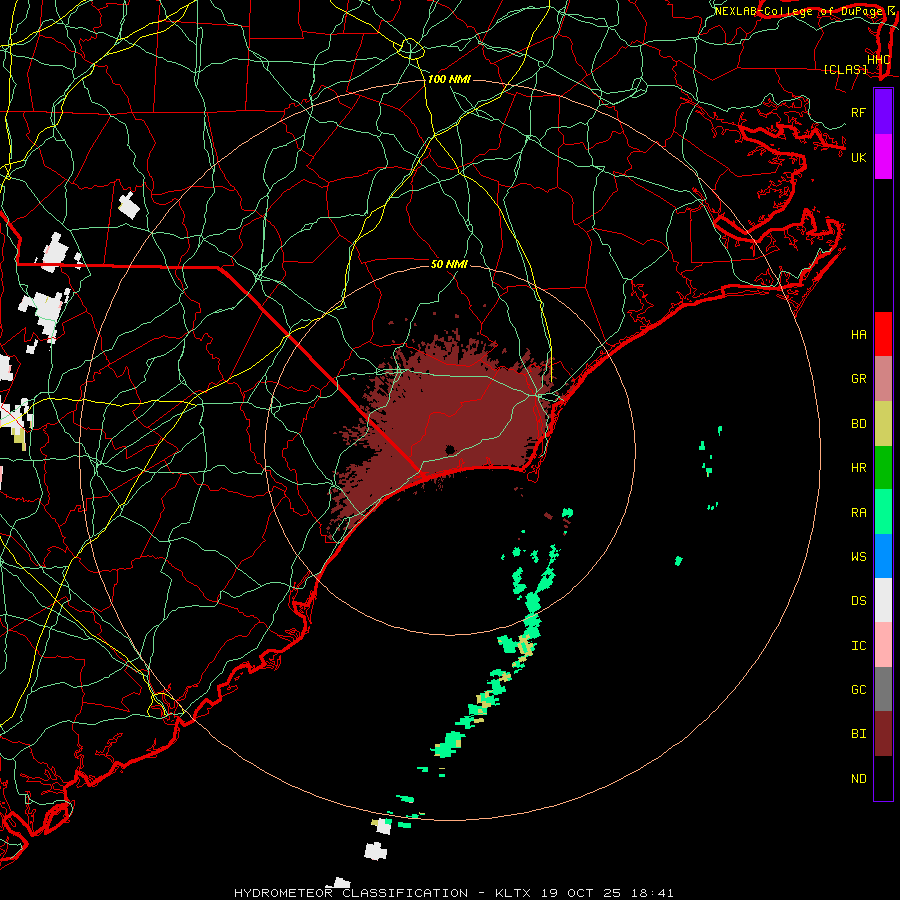This screenshot has height=900, width=900.
Task: Click the 'UK' legend label
Action: [x=858, y=157]
